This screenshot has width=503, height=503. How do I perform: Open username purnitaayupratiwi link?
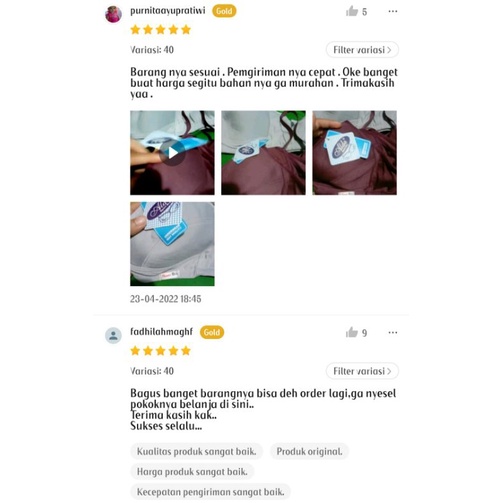coord(168,11)
